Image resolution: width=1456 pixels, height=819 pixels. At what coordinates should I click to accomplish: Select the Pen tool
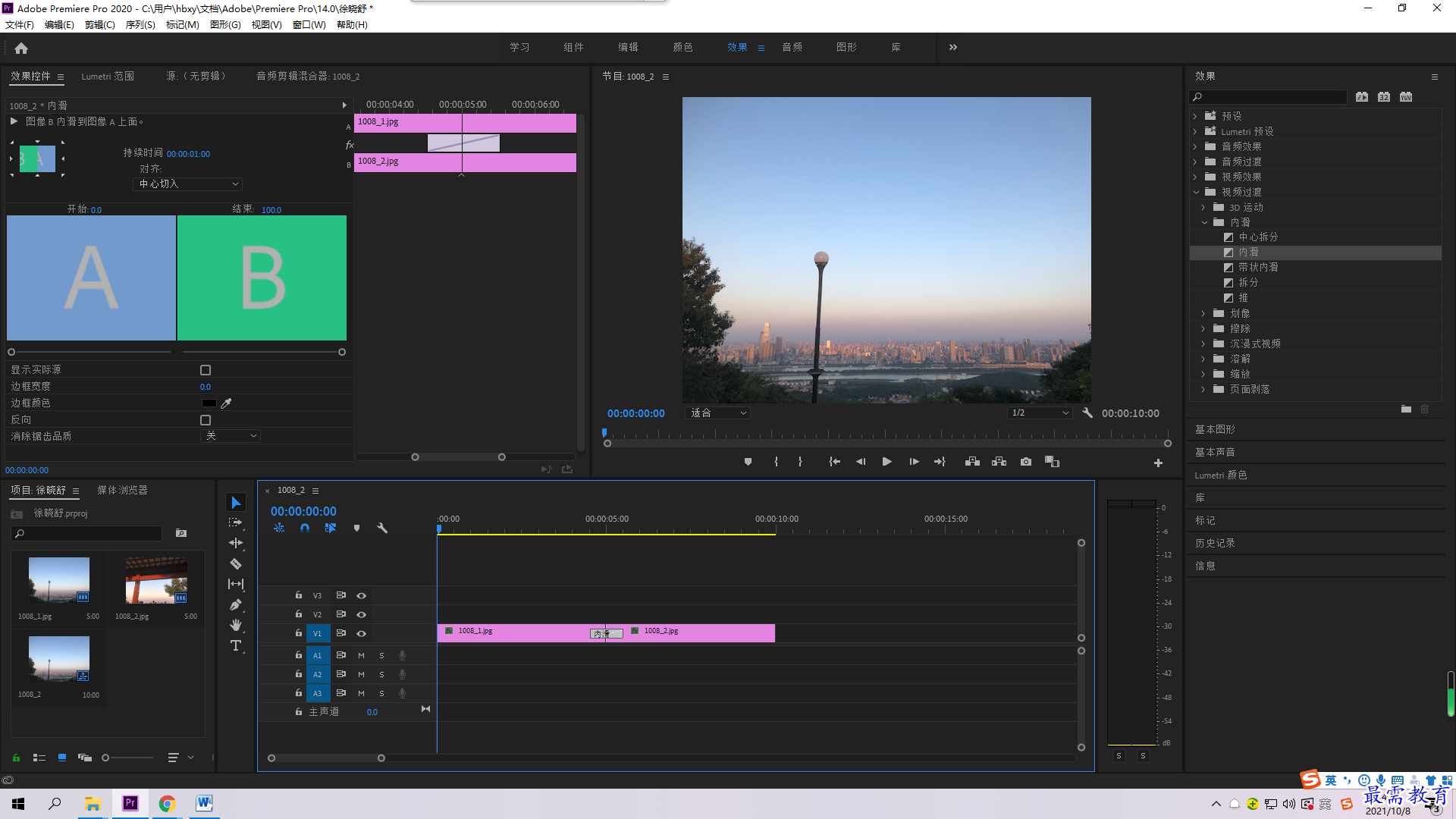(x=236, y=604)
